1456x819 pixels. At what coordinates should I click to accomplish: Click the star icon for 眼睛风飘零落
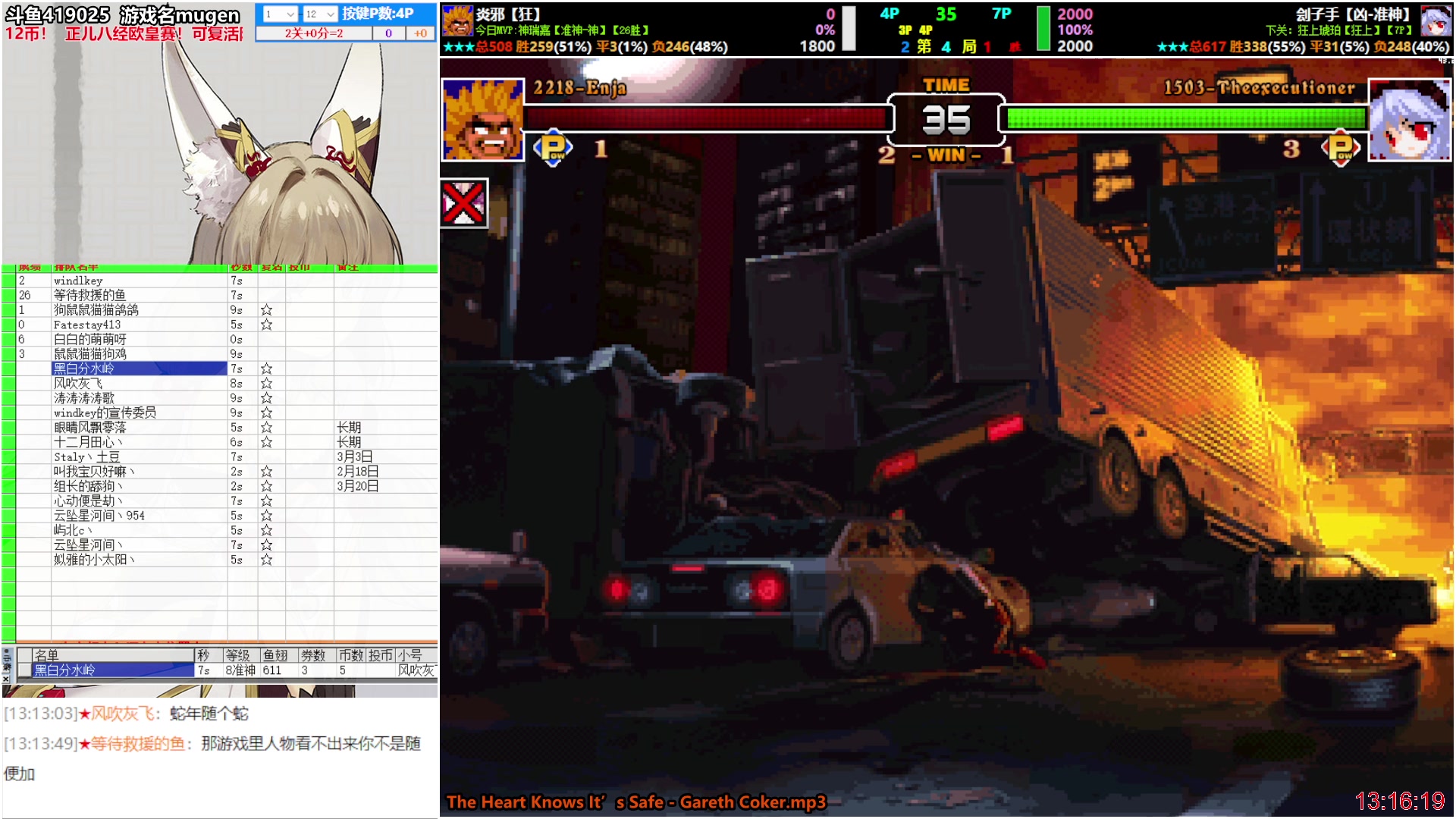pyautogui.click(x=266, y=428)
